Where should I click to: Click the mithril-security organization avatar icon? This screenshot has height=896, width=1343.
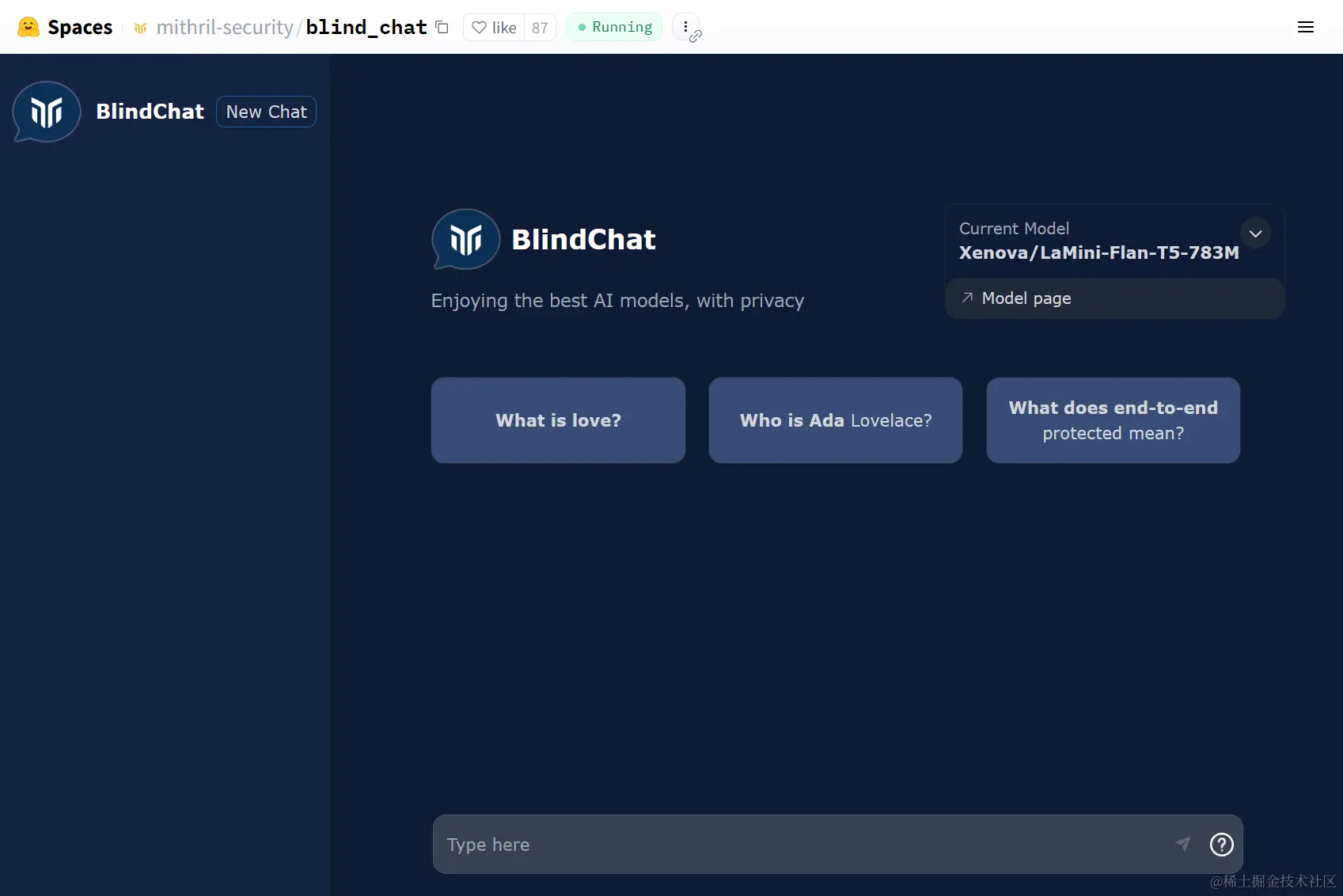pos(141,28)
